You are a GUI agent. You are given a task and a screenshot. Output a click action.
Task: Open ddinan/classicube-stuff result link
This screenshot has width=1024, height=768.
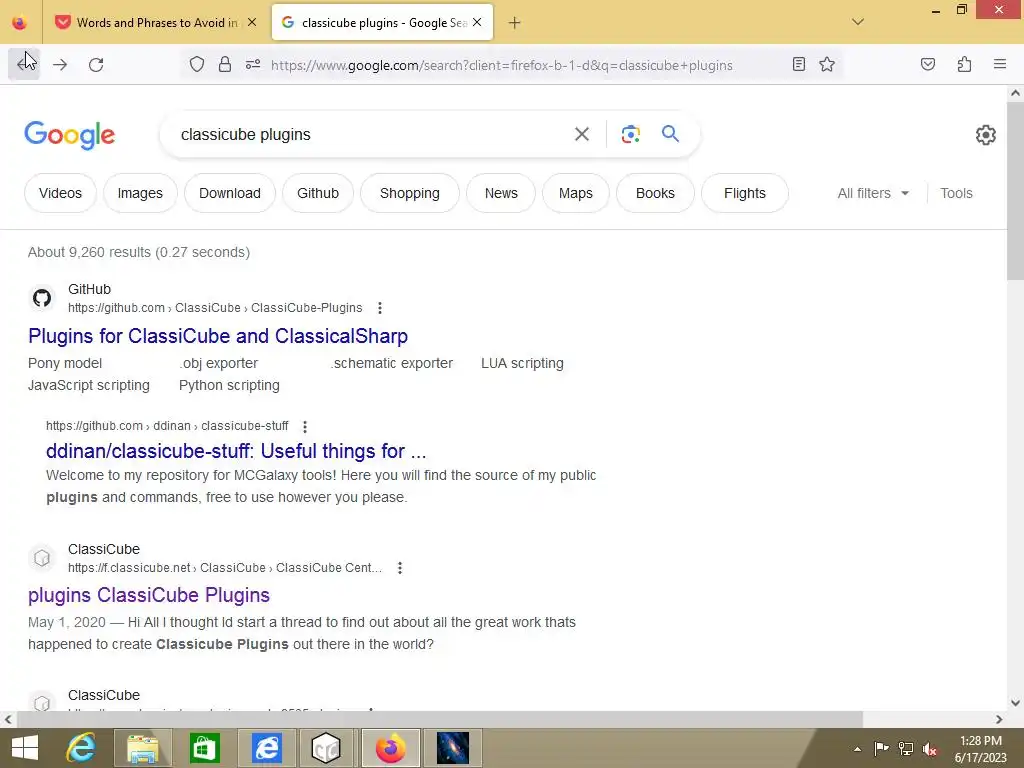click(236, 451)
